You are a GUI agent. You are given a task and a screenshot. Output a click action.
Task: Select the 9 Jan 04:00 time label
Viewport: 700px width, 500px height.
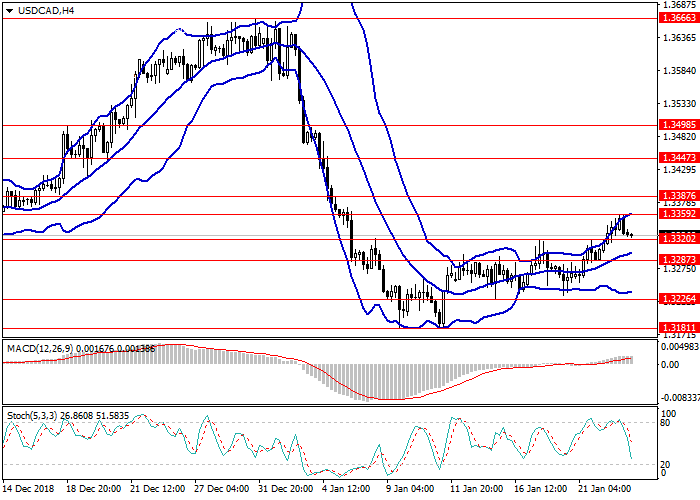tap(411, 489)
